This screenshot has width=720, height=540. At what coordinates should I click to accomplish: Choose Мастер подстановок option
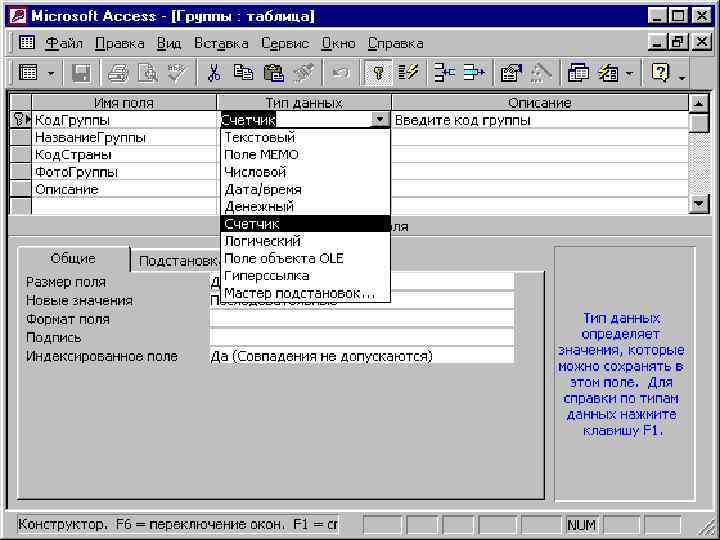305,293
